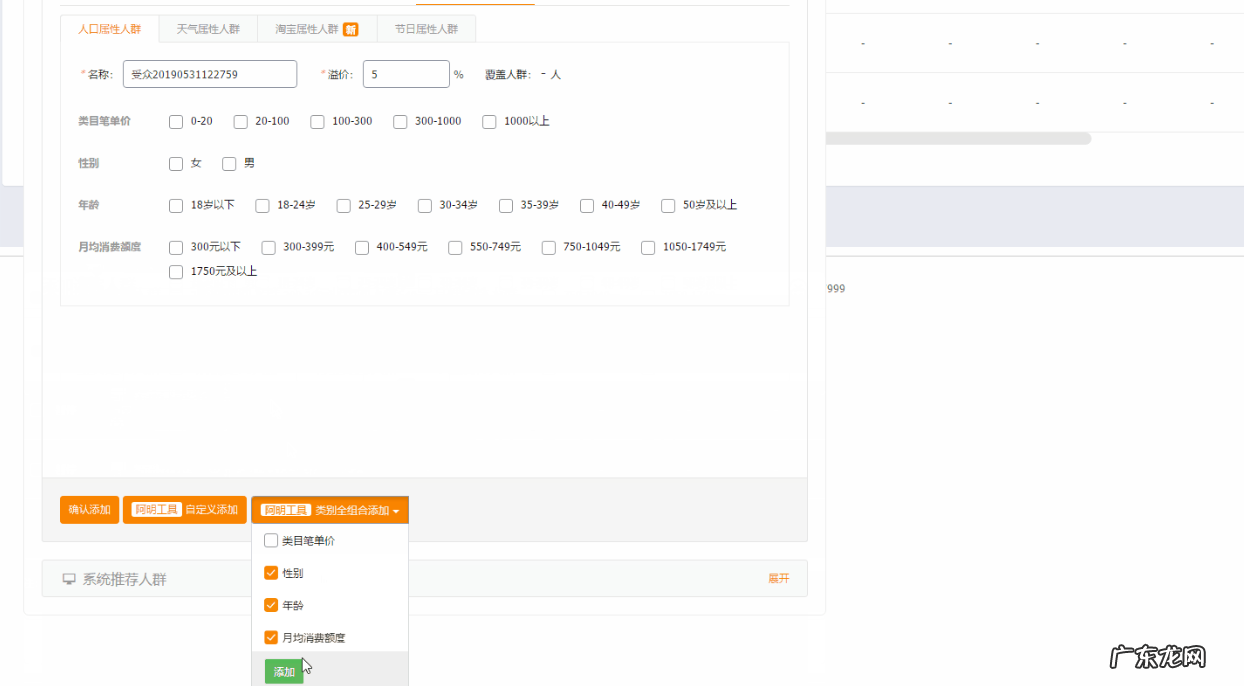Click the green 添加 button in the dropdown
The height and width of the screenshot is (686, 1244).
click(x=283, y=671)
